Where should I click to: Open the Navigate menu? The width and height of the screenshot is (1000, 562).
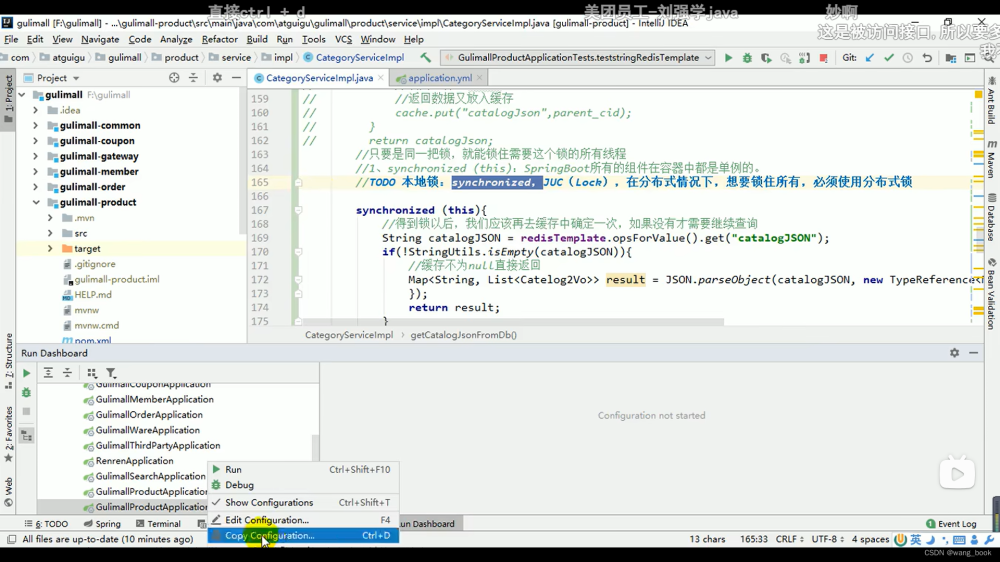[100, 39]
